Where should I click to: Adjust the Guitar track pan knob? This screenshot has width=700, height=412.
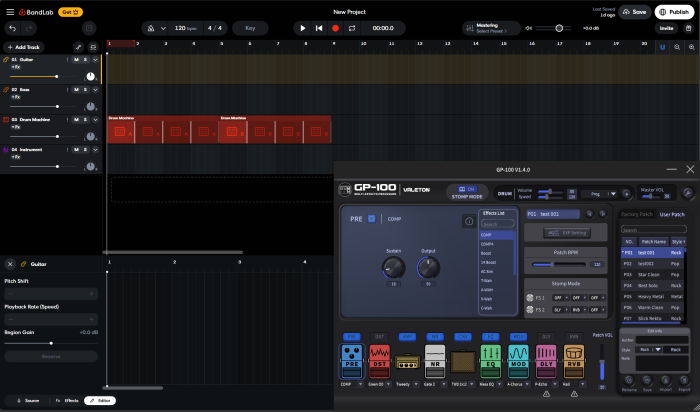point(91,76)
